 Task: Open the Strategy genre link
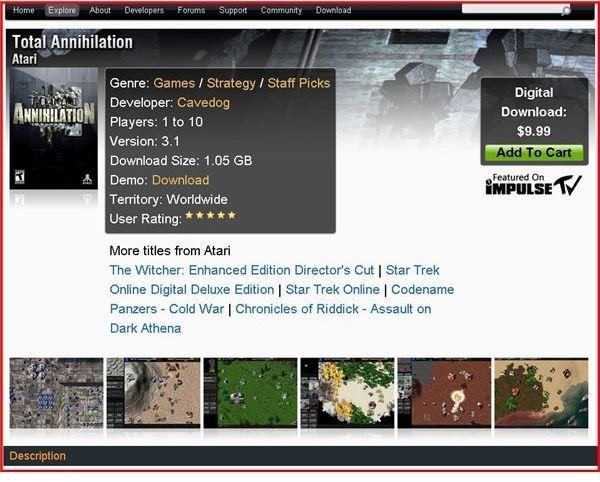pyautogui.click(x=231, y=83)
